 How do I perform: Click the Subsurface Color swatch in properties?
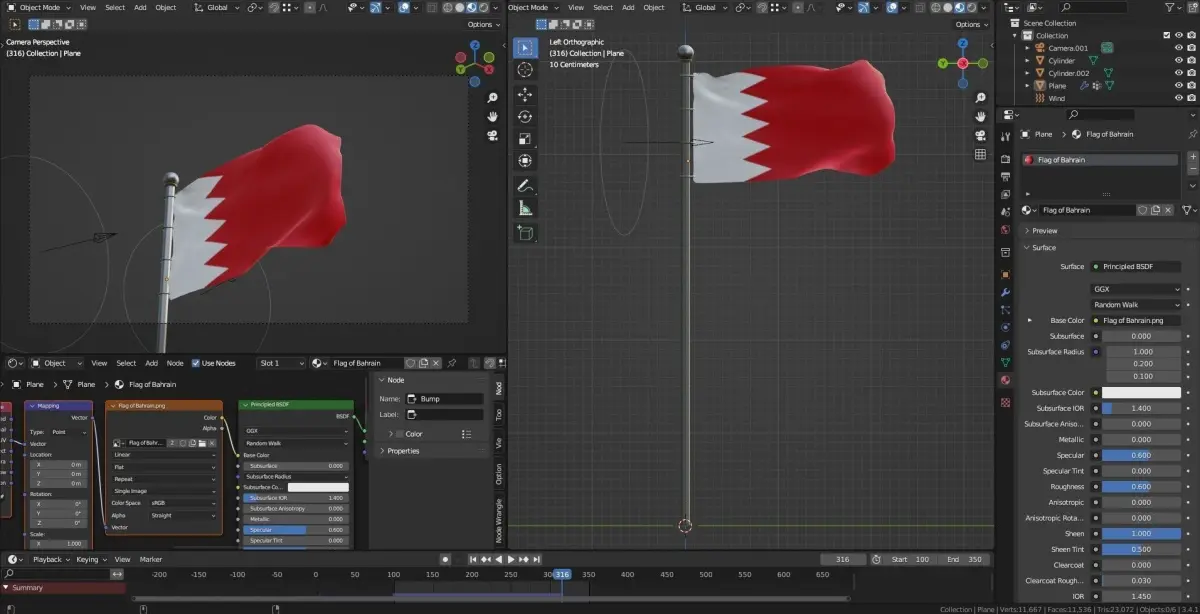click(1141, 393)
